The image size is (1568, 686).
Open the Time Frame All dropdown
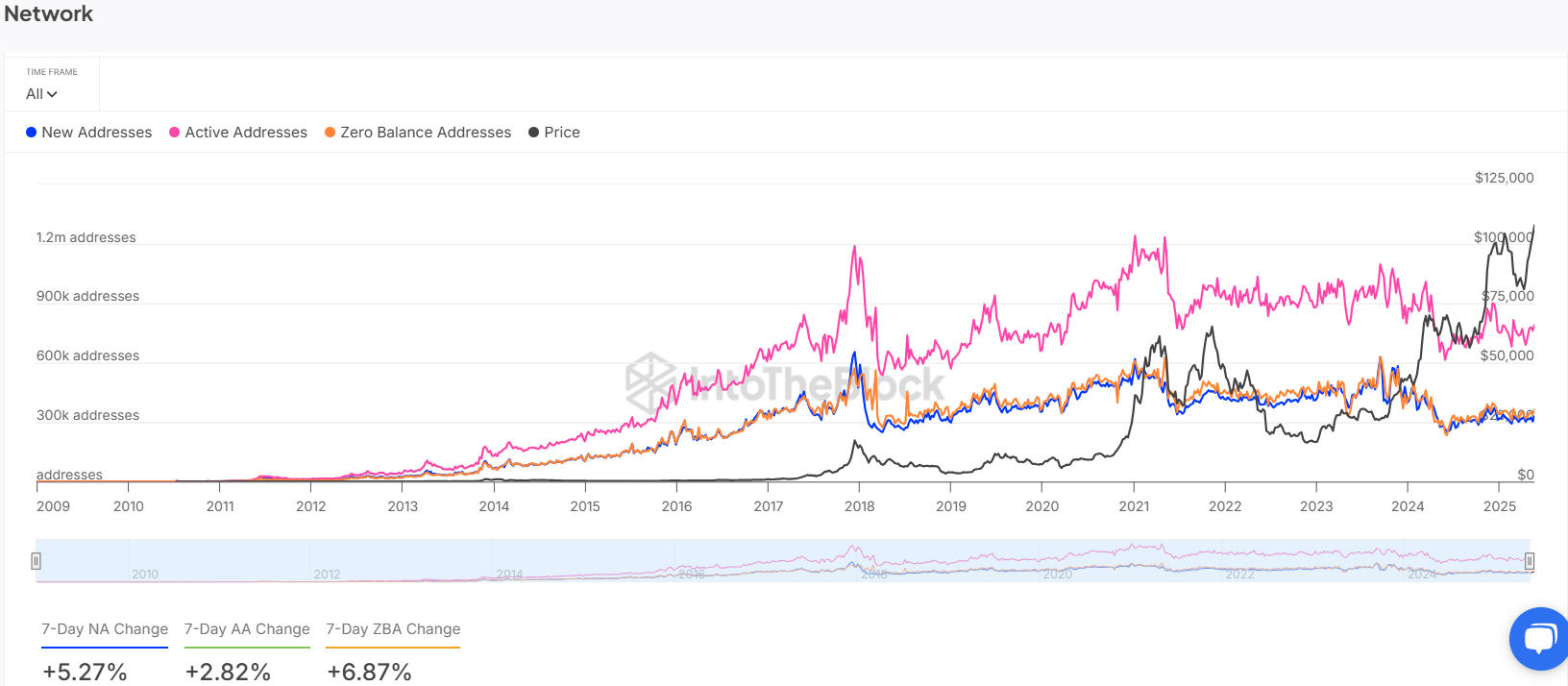pyautogui.click(x=41, y=94)
